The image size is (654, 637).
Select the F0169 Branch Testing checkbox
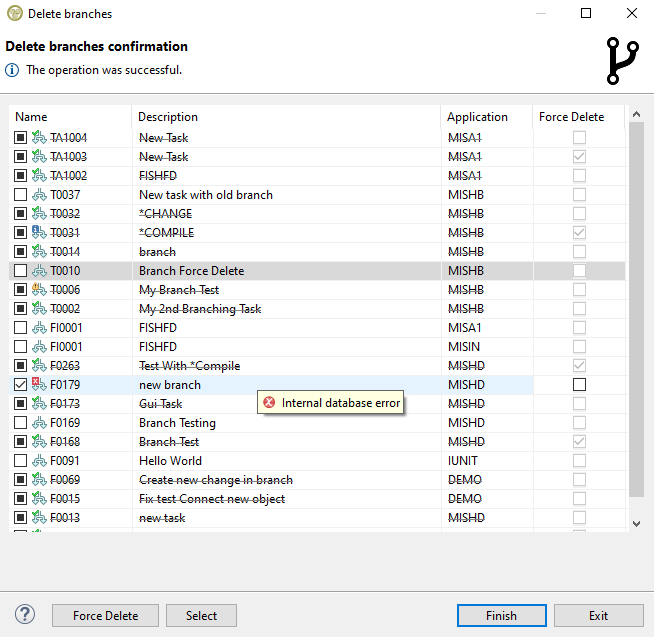(21, 423)
